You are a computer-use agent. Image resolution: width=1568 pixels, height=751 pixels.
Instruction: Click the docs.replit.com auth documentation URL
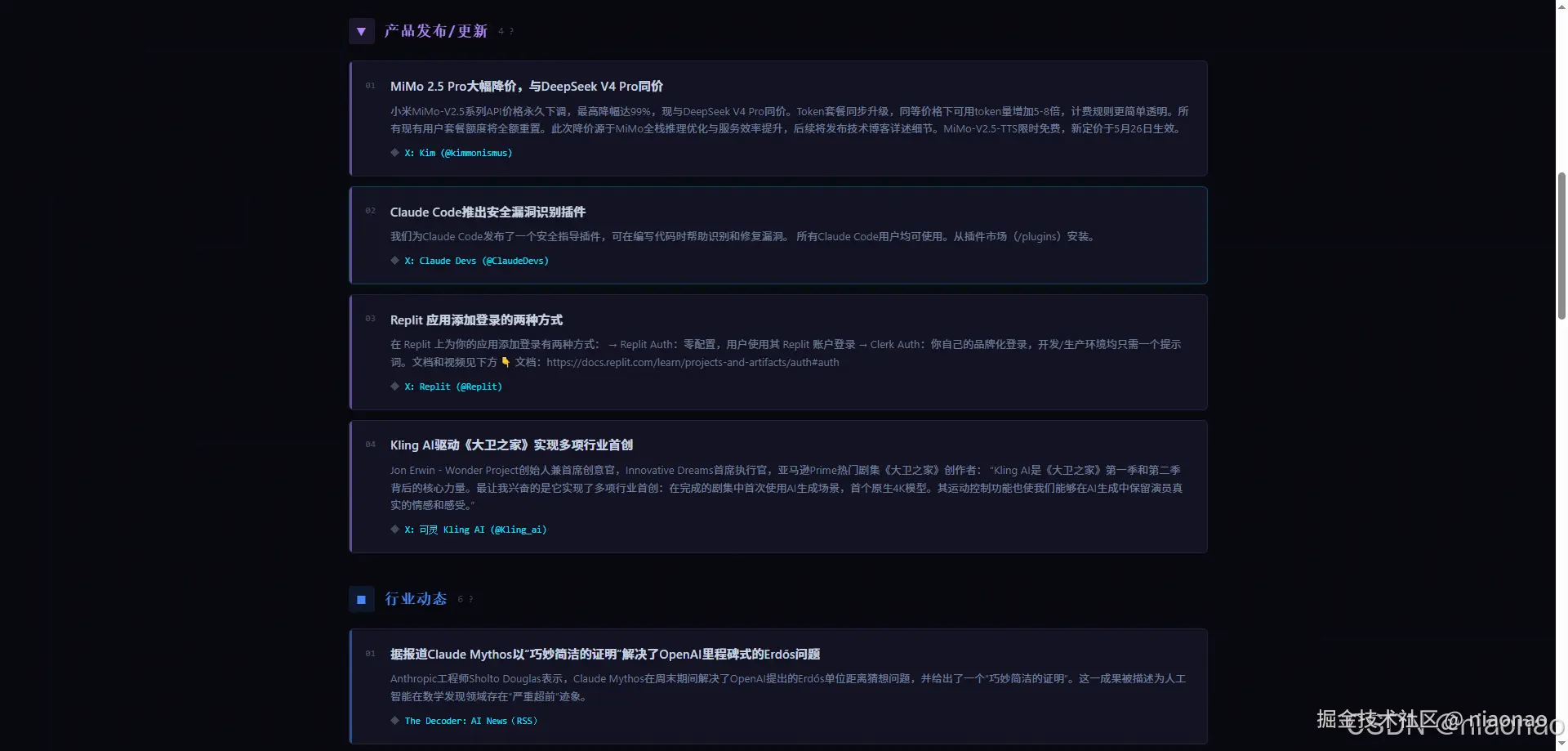click(x=693, y=363)
